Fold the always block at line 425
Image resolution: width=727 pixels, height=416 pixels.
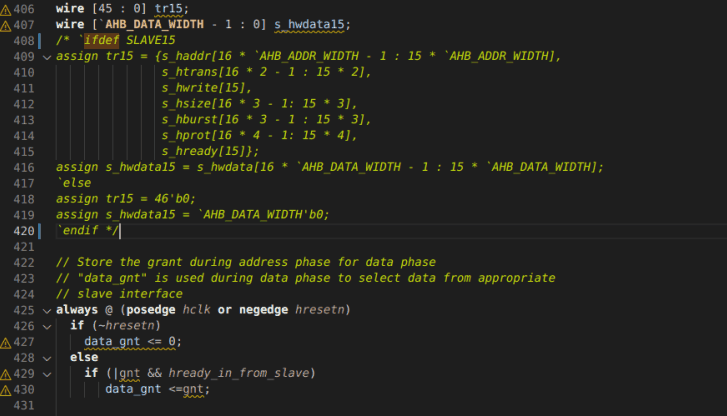click(x=46, y=310)
